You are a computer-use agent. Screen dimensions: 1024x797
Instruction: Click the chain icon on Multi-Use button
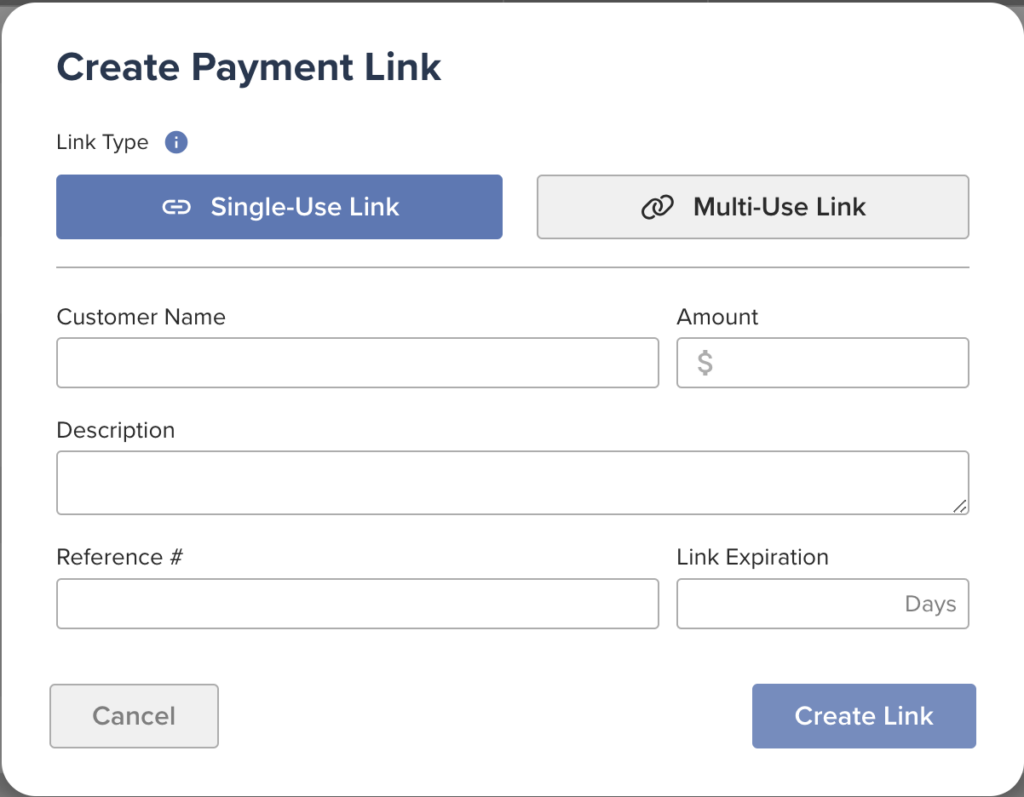click(x=656, y=207)
